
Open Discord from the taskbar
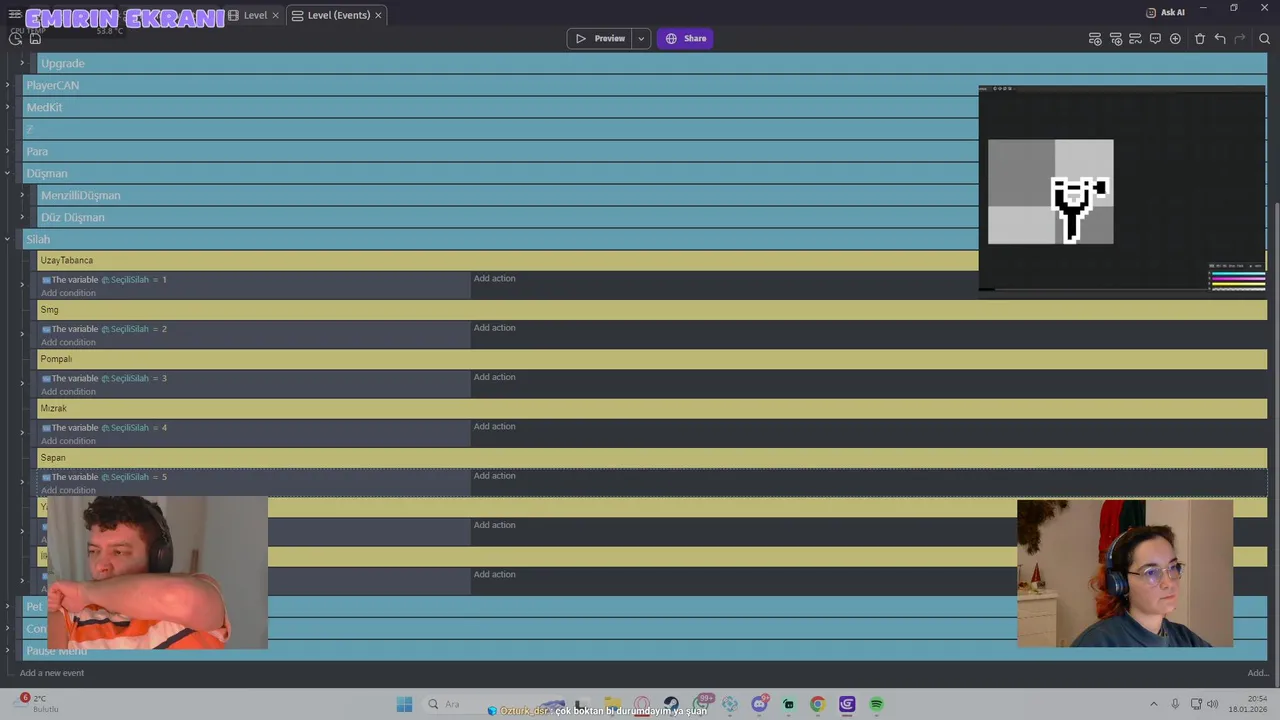[759, 704]
